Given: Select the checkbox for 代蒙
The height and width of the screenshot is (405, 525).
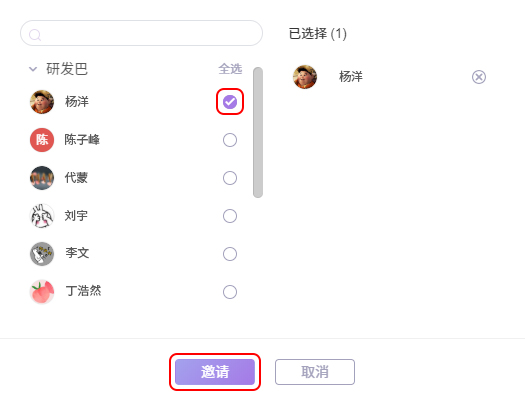Looking at the screenshot, I should [230, 178].
